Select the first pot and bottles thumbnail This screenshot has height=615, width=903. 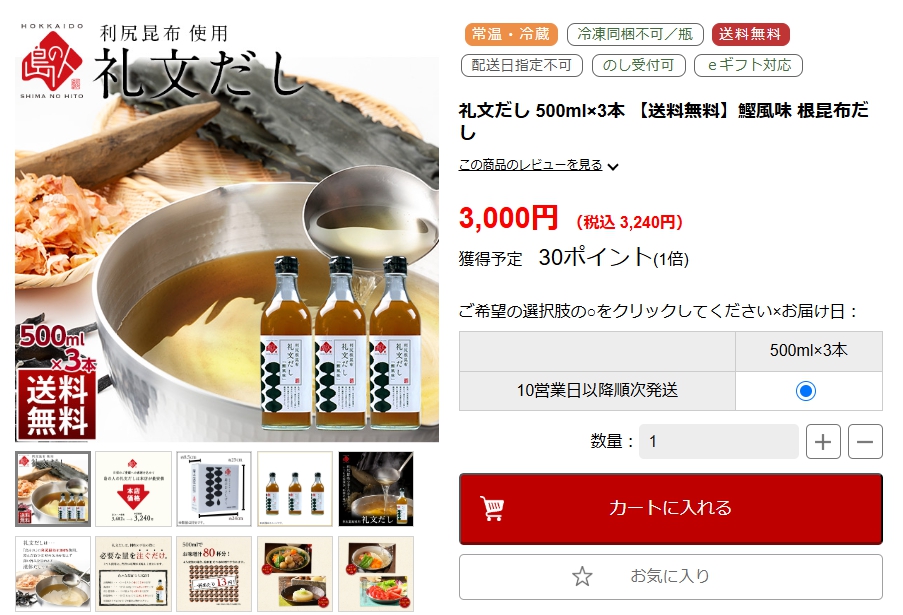coord(53,489)
